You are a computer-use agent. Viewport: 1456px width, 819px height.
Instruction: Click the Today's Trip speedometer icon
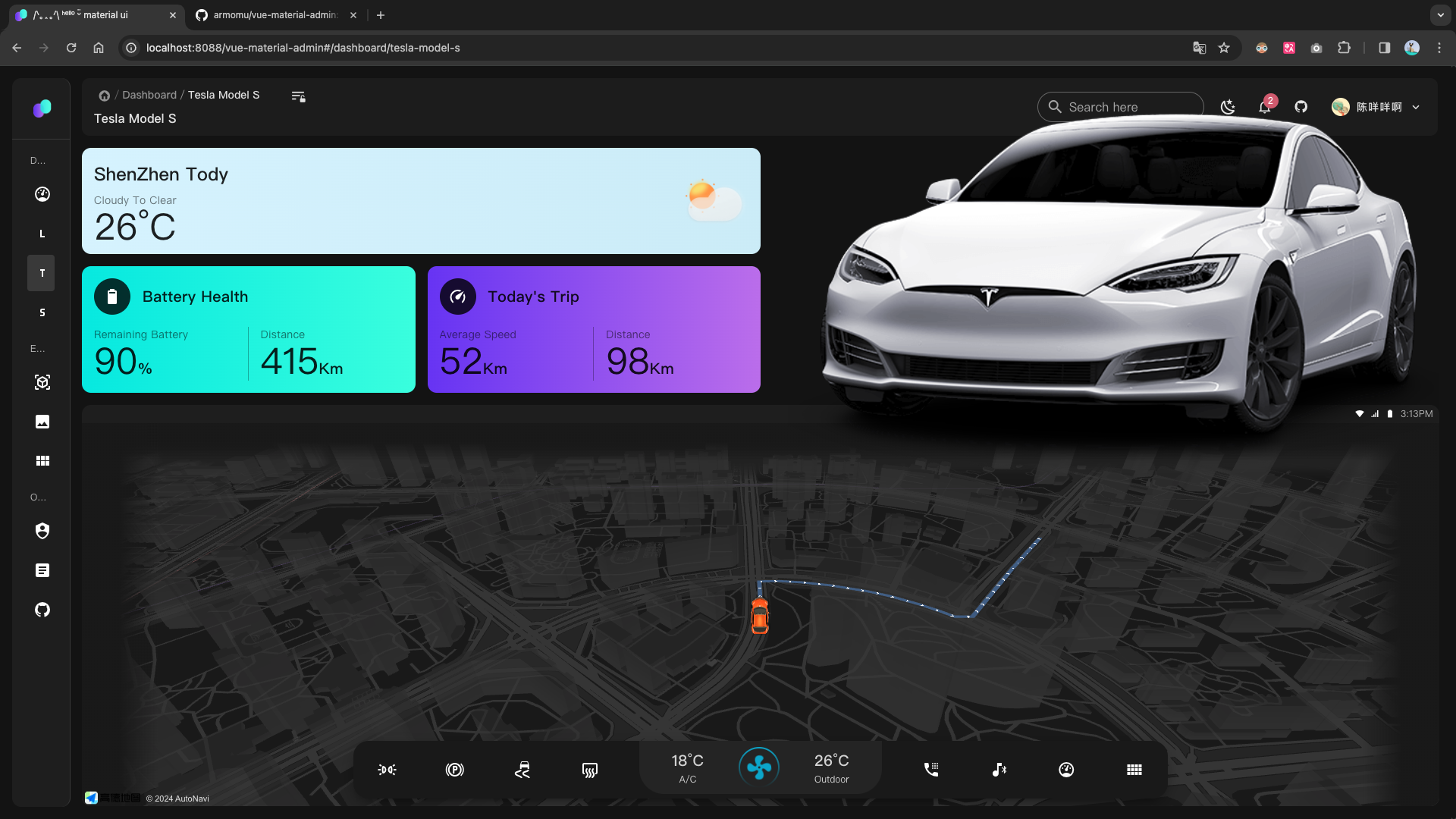point(458,297)
